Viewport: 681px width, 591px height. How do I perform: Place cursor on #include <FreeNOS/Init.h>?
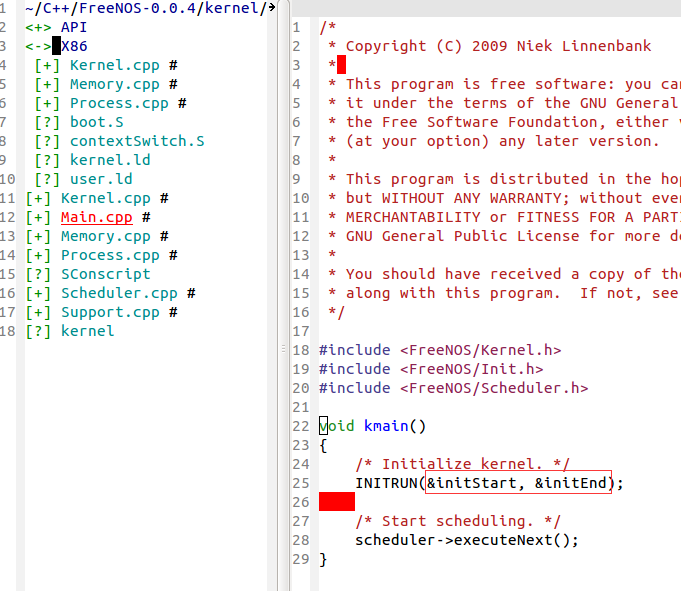[x=431, y=370]
